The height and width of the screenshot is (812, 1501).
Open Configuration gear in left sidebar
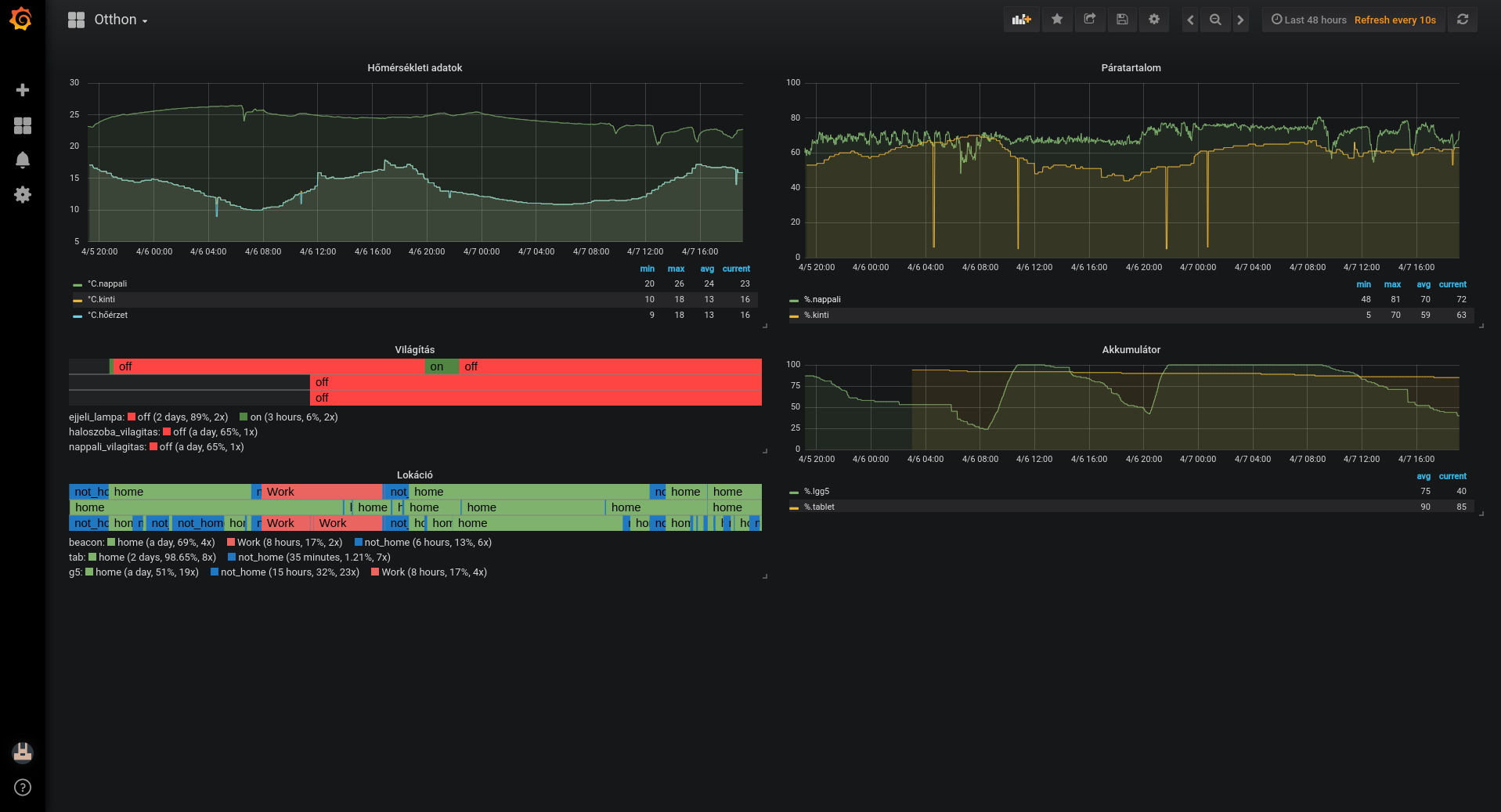[x=23, y=194]
